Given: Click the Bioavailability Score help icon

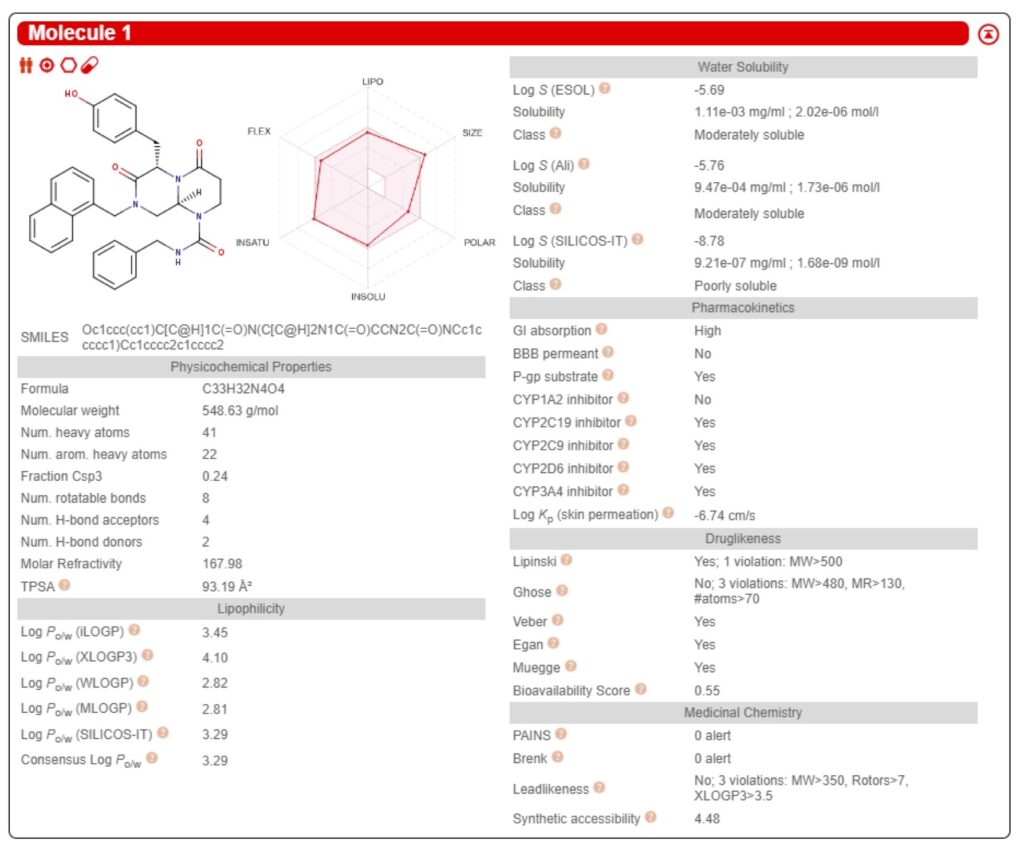Looking at the screenshot, I should (x=640, y=688).
